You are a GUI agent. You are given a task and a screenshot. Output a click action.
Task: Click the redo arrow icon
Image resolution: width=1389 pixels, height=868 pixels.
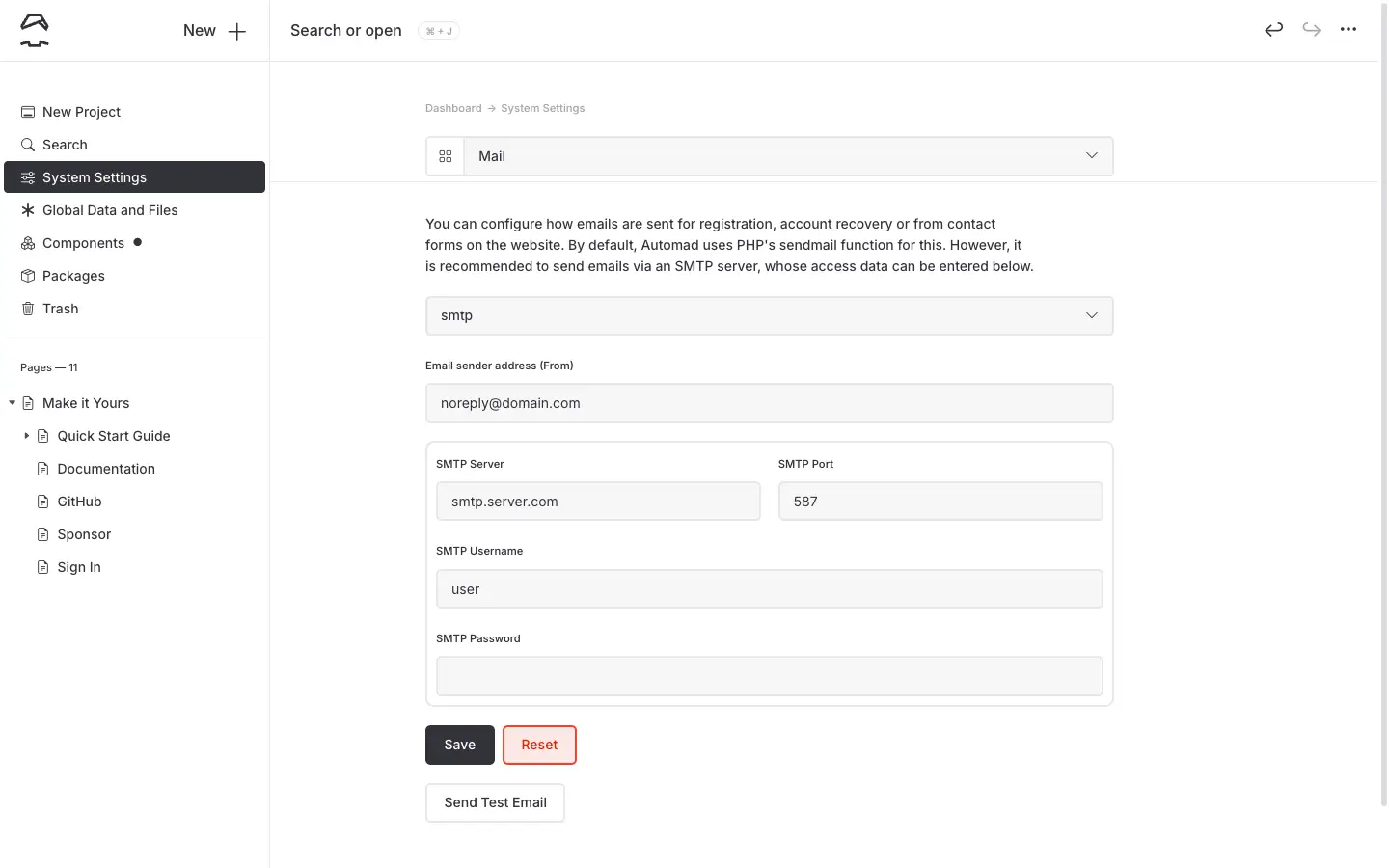pyautogui.click(x=1311, y=30)
